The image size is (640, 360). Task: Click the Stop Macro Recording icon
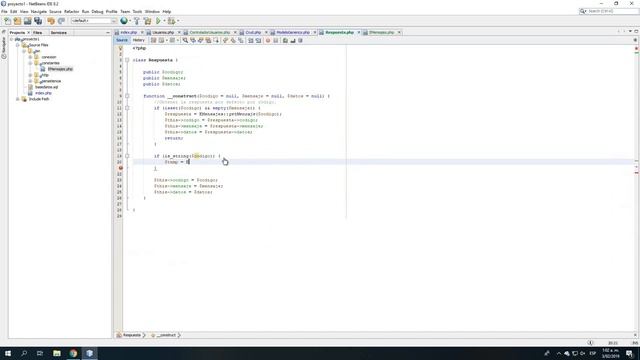click(276, 40)
